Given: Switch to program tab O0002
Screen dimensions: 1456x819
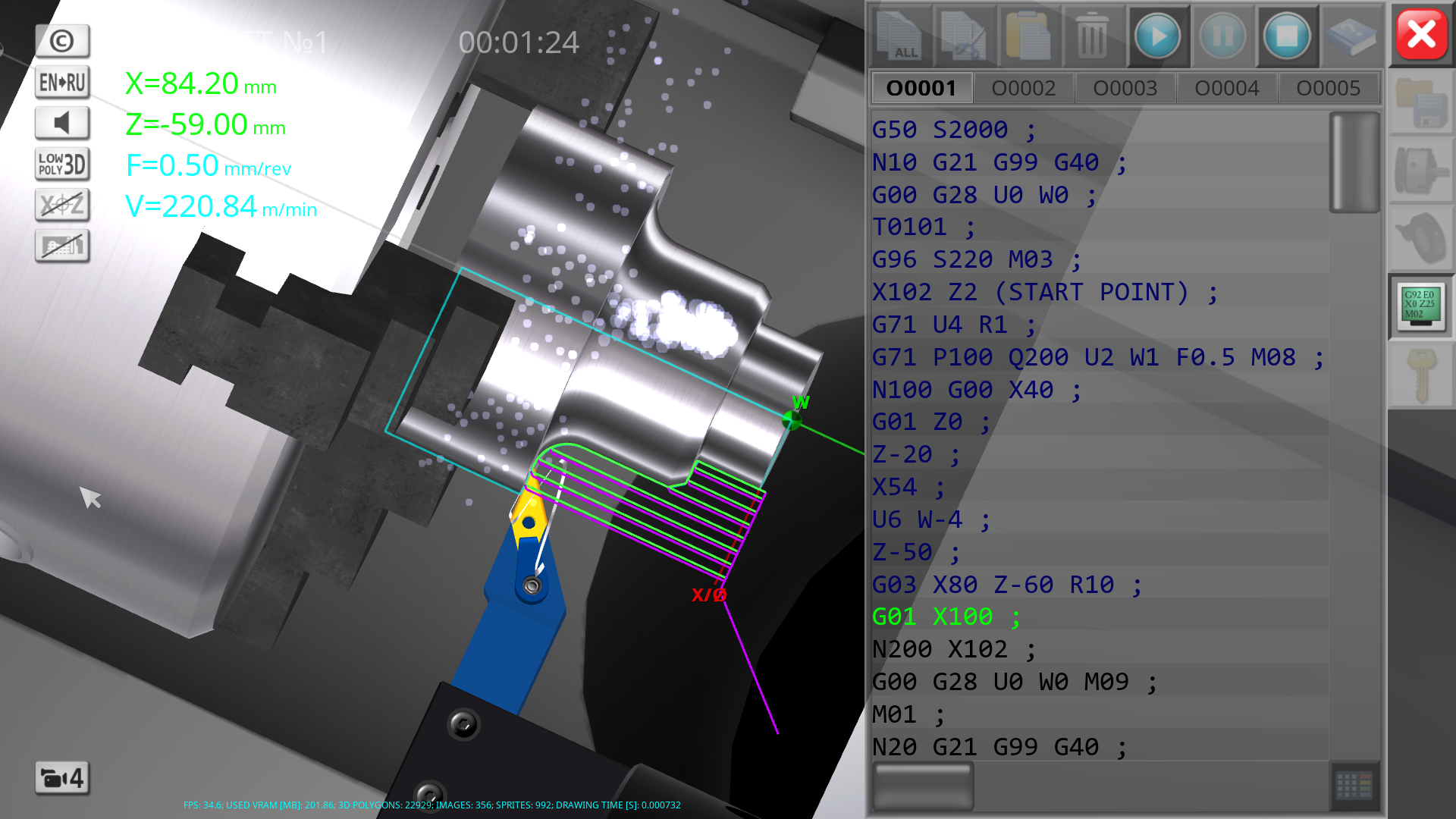Looking at the screenshot, I should coord(1023,88).
